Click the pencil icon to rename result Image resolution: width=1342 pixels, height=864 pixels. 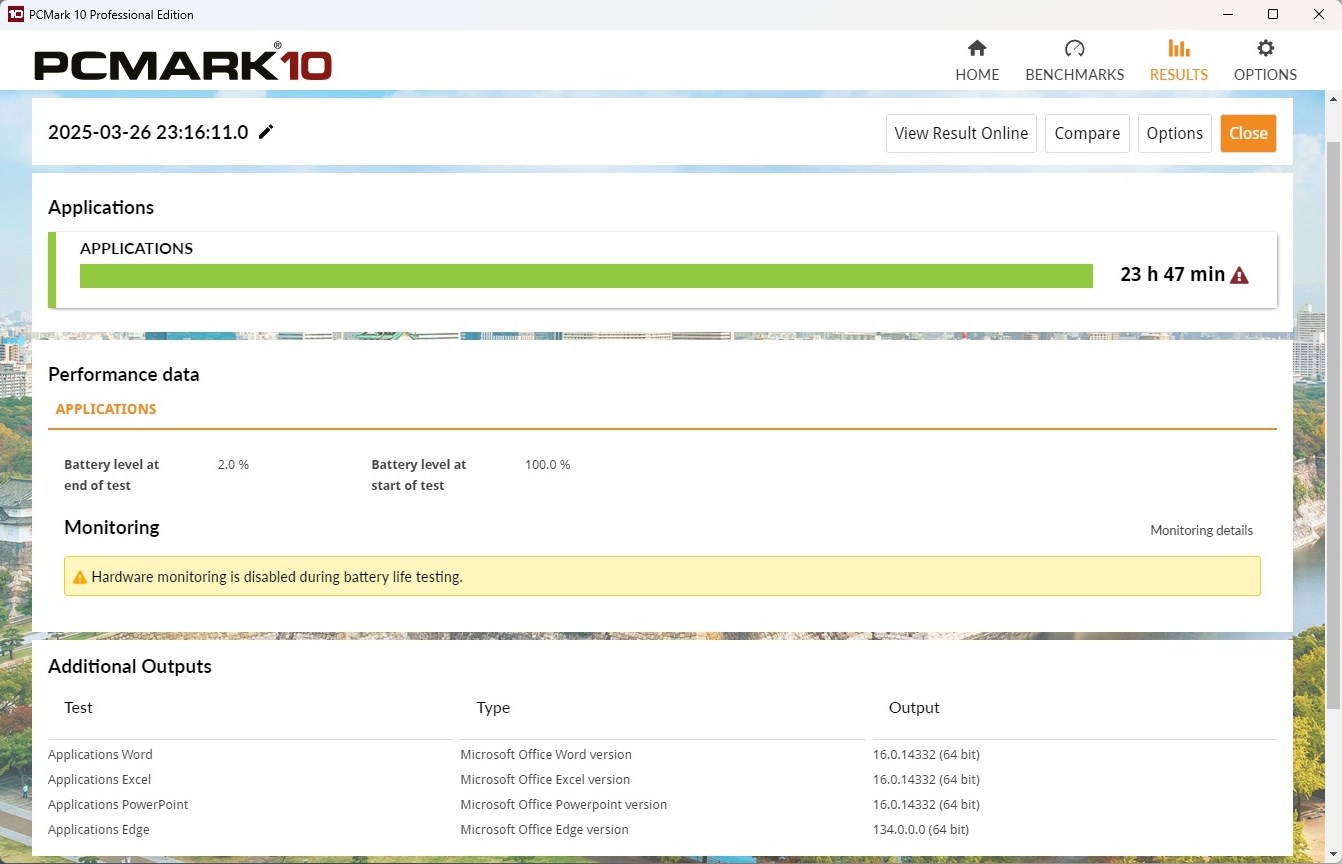click(266, 132)
